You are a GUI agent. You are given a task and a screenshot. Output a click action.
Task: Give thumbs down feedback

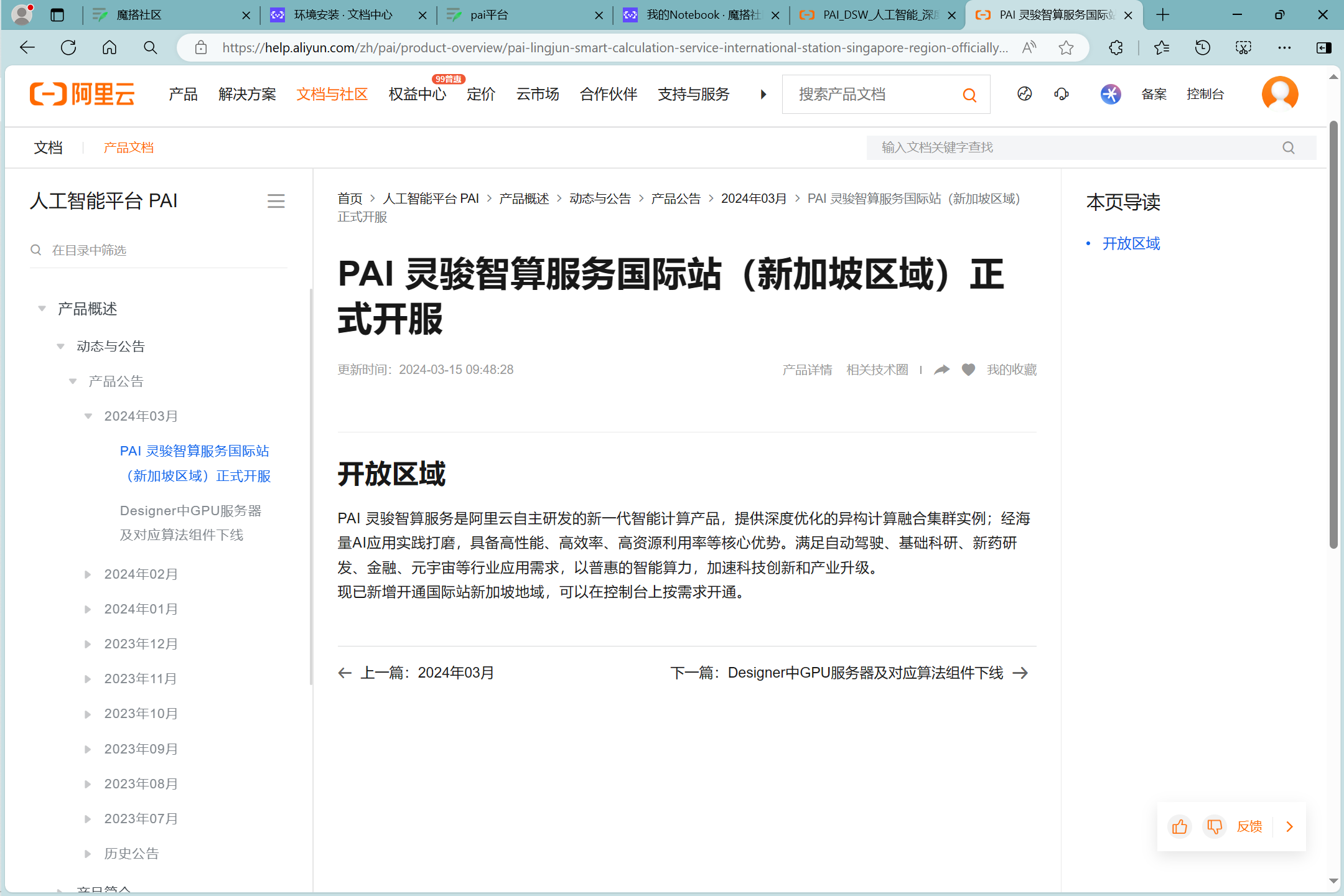click(x=1214, y=826)
